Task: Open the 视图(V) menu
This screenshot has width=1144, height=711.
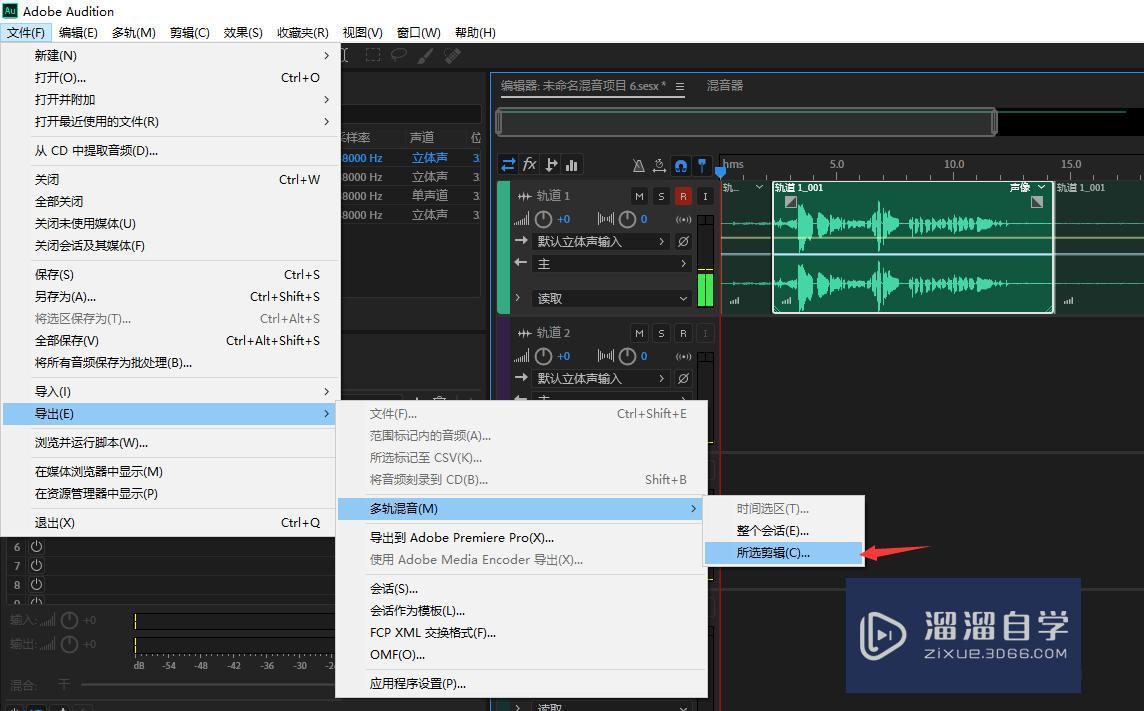Action: tap(363, 32)
